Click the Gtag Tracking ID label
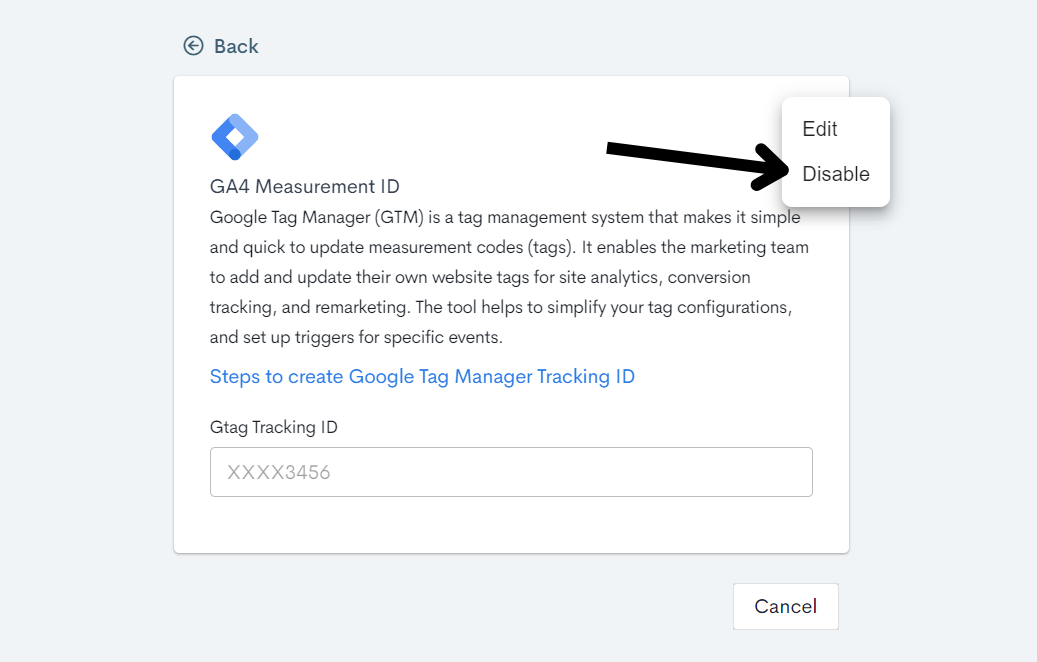This screenshot has width=1037, height=662. [x=274, y=427]
